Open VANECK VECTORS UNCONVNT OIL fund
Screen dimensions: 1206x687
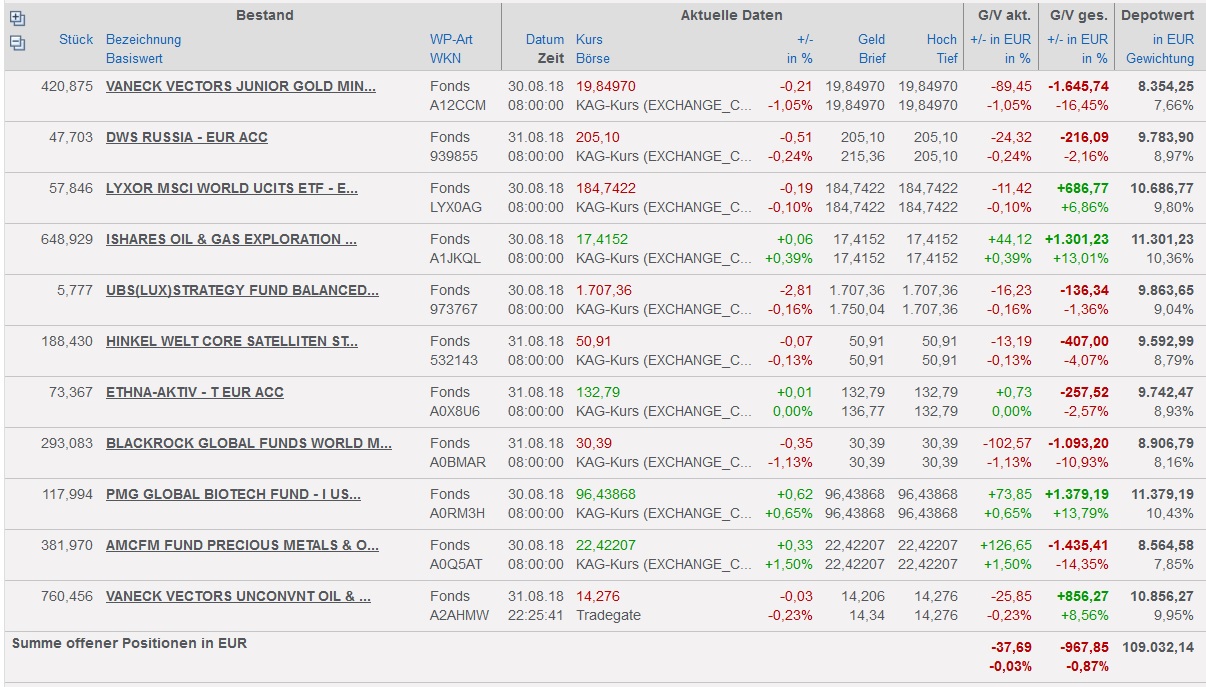click(x=238, y=596)
